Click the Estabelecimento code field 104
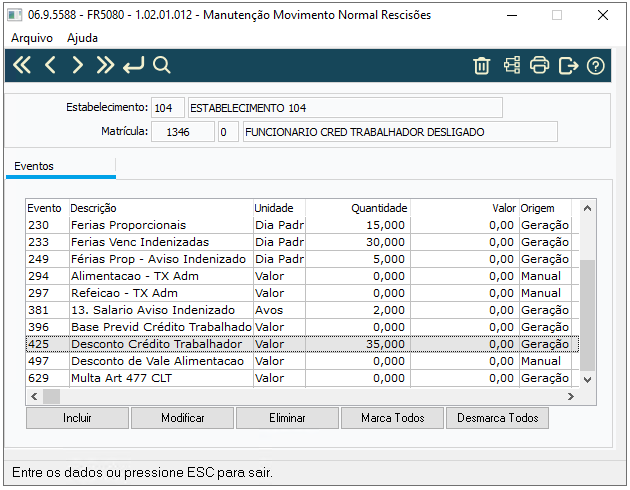 [x=168, y=108]
